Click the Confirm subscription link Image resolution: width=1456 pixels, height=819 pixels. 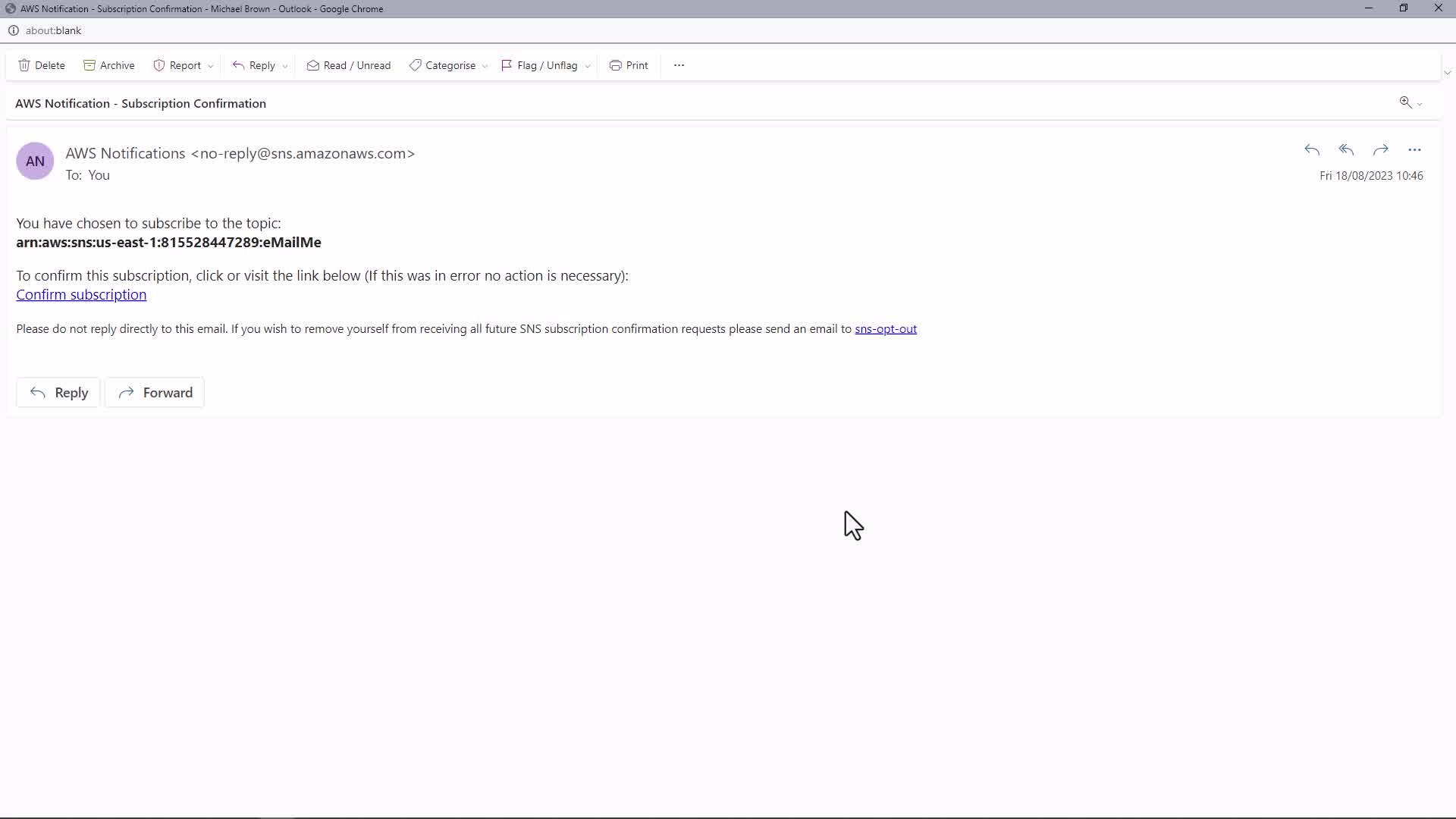click(81, 294)
